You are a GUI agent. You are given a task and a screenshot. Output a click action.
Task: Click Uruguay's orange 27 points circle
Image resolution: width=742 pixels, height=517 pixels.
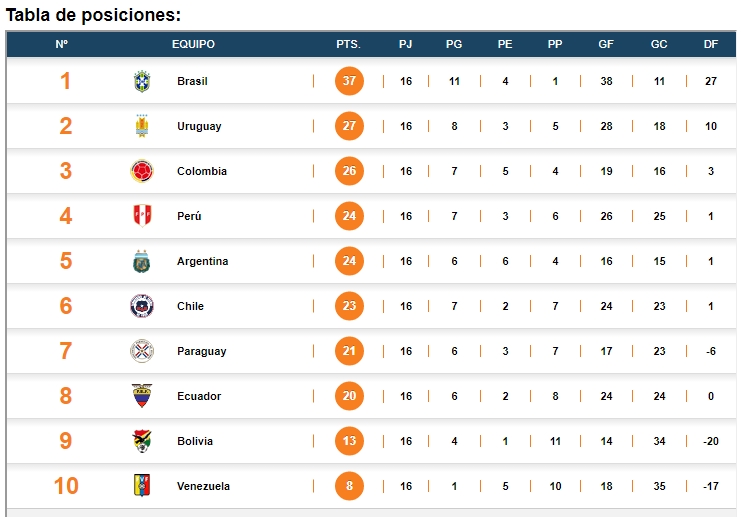click(x=349, y=126)
